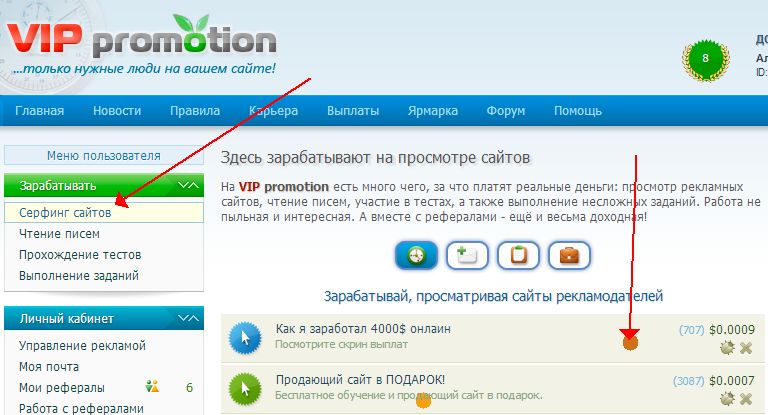Select the clock surfing icon button
Screen dimensions: 768x415
click(416, 255)
